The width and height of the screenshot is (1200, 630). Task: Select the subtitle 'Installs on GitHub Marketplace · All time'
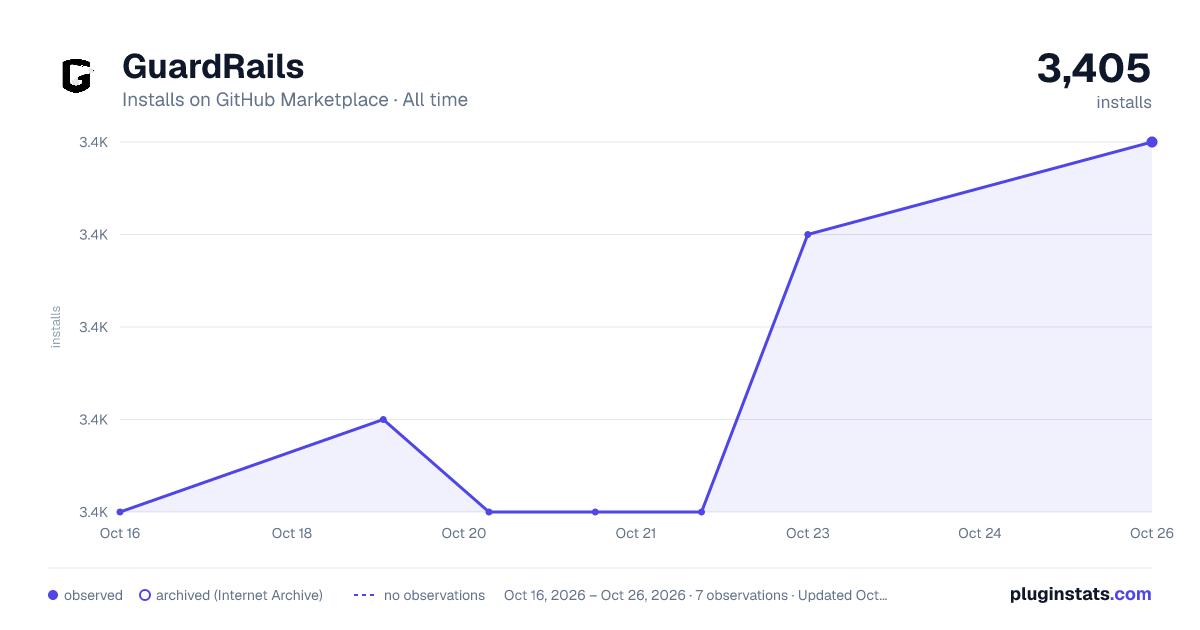(295, 100)
